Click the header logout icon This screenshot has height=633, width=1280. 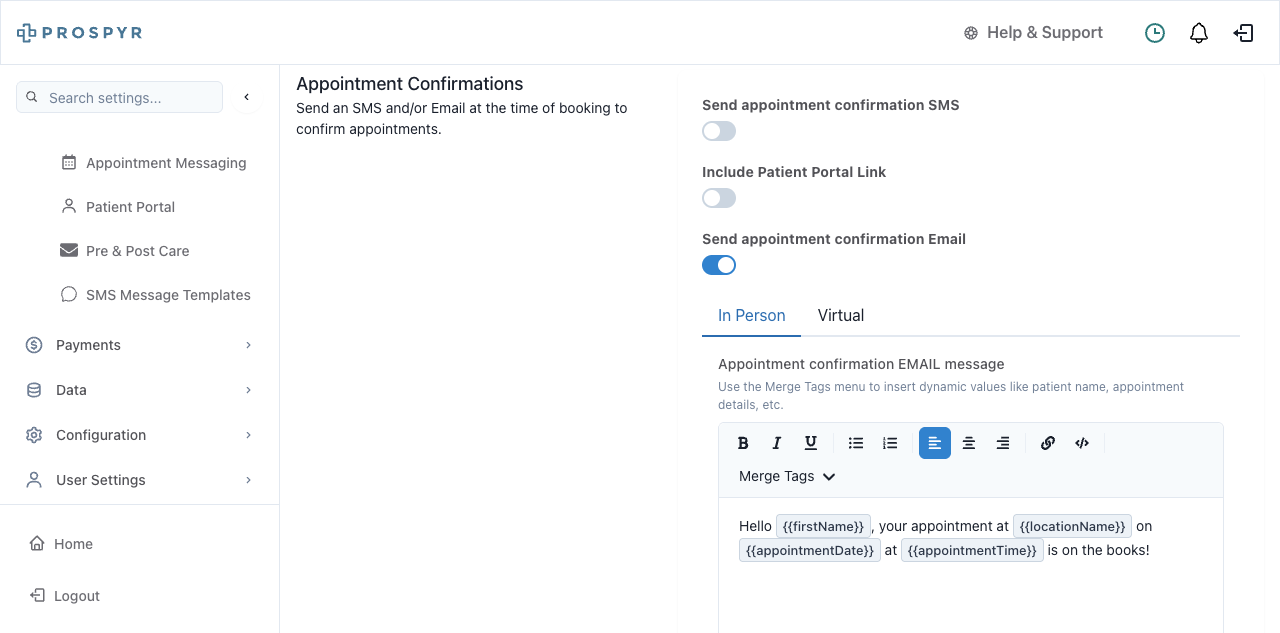1243,33
